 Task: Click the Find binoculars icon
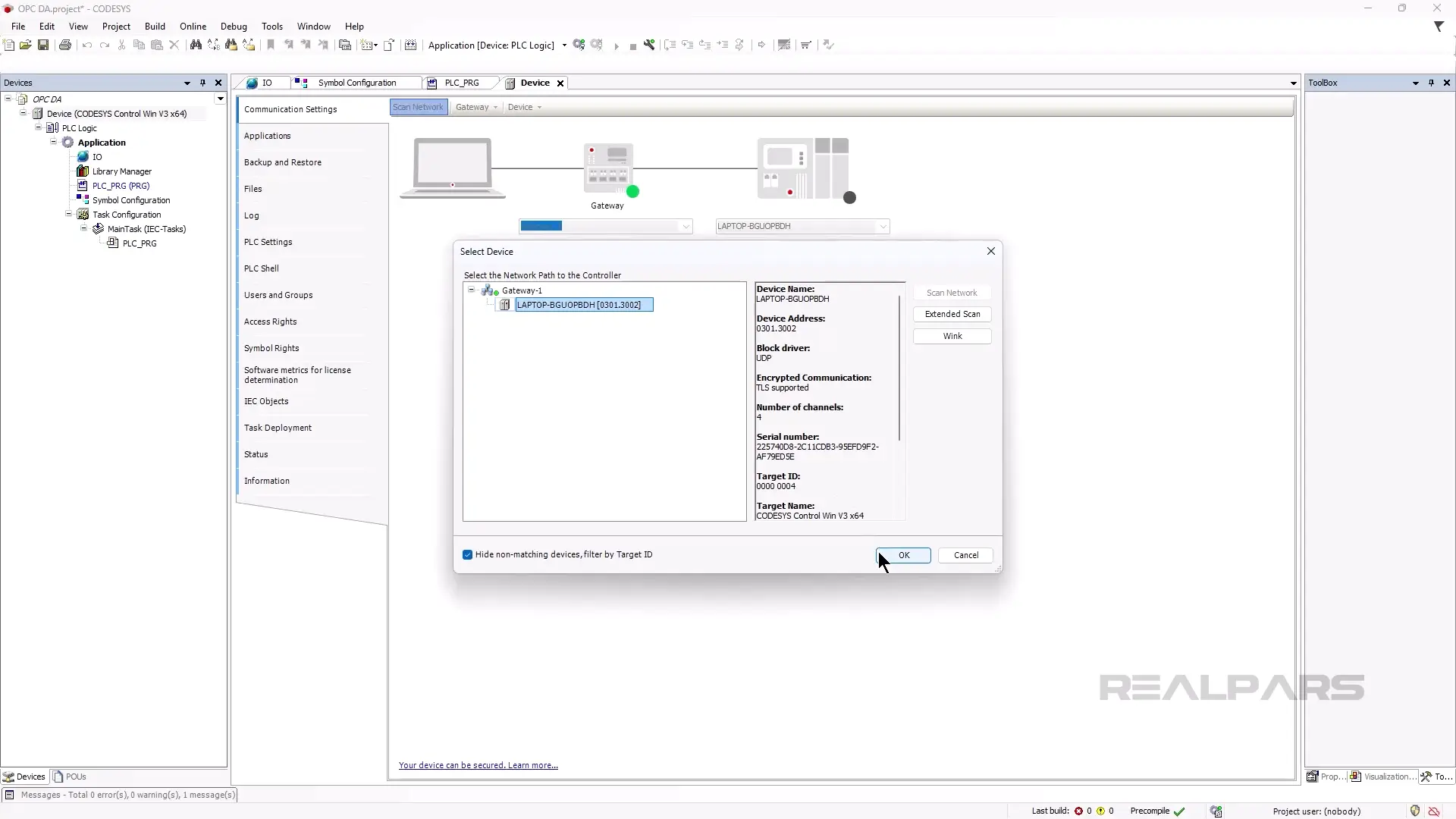click(x=196, y=45)
